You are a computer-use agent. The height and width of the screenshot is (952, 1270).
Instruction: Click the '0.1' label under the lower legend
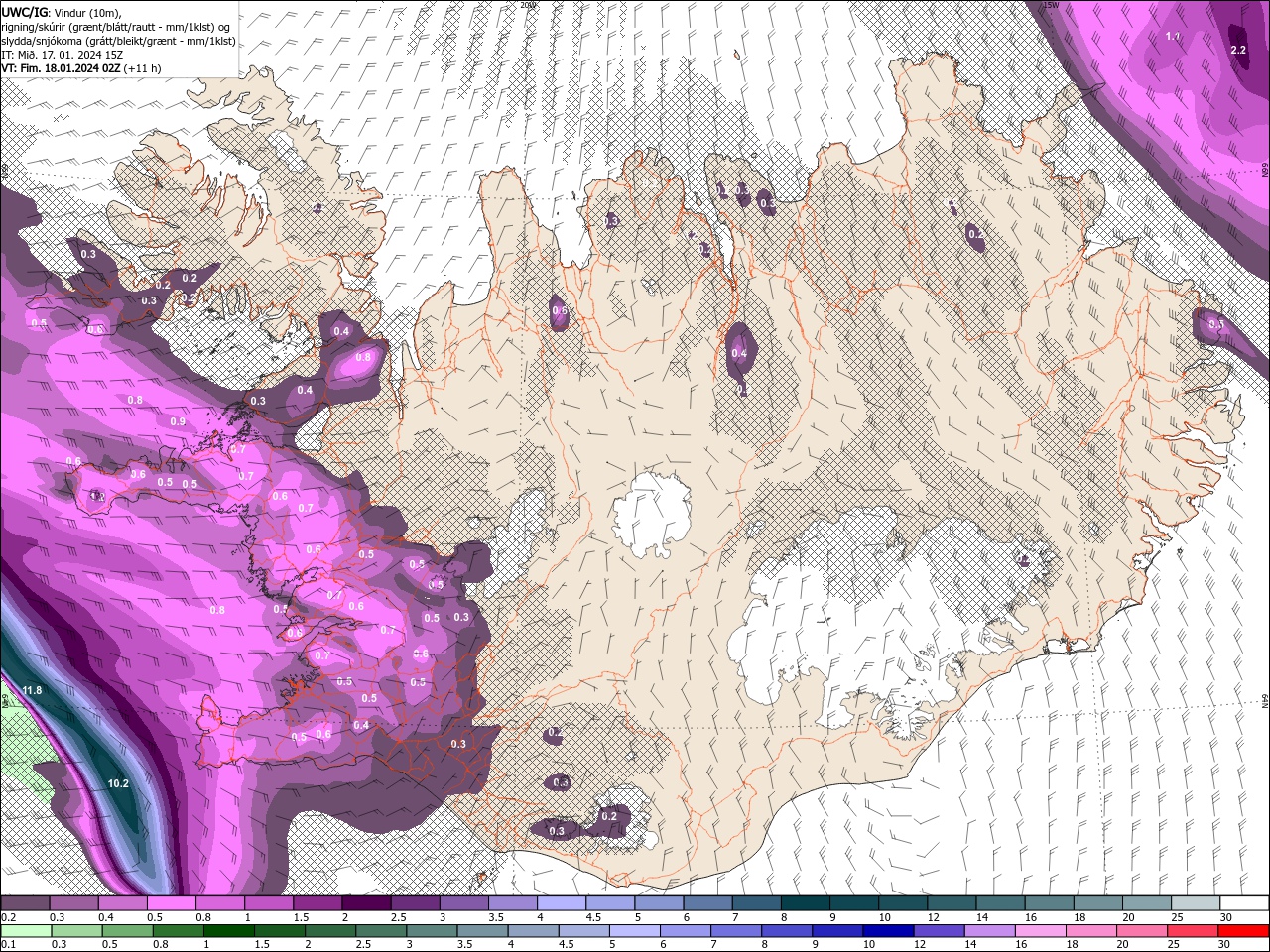click(x=9, y=945)
